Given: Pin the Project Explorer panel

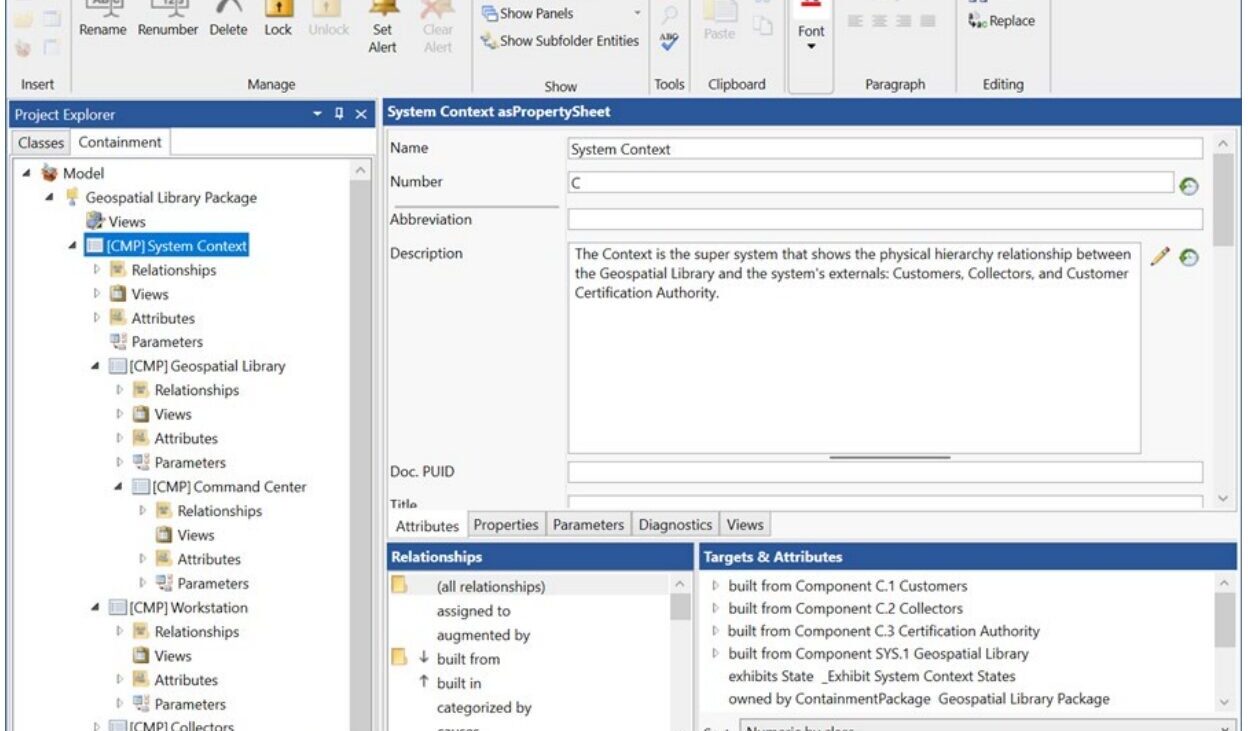Looking at the screenshot, I should (340, 115).
